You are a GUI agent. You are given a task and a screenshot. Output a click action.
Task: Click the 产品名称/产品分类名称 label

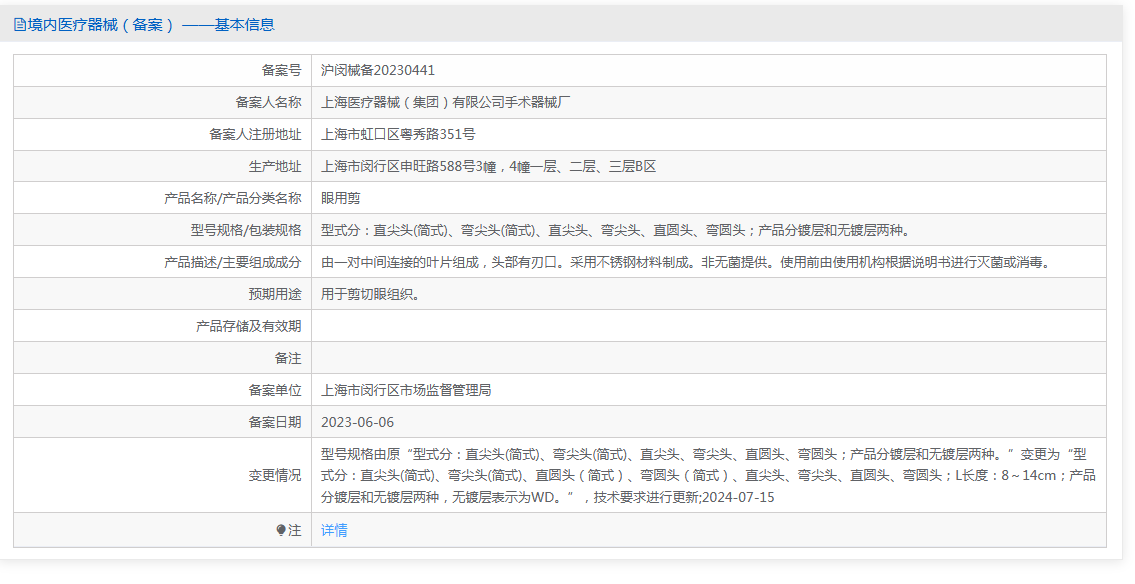232,198
